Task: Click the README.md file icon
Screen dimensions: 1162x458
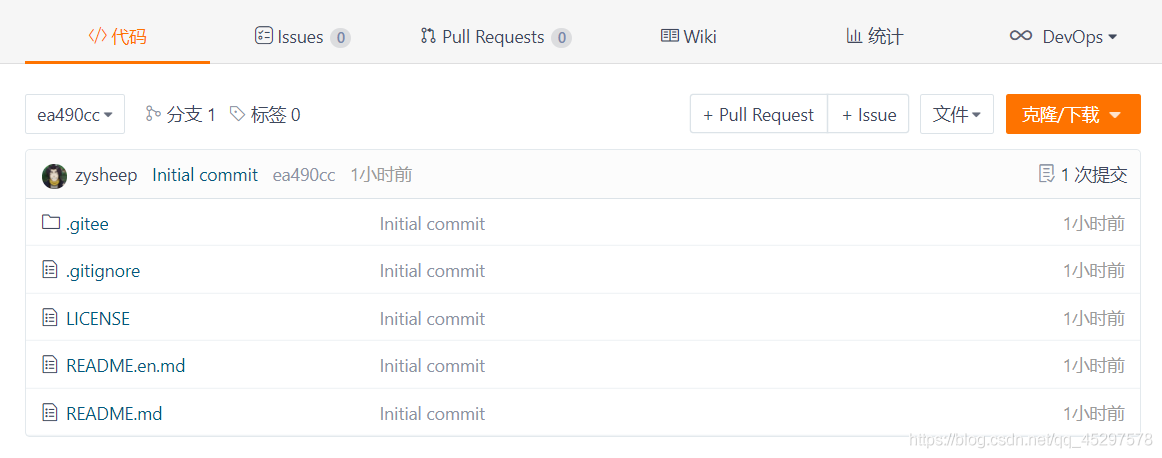Action: coord(50,413)
